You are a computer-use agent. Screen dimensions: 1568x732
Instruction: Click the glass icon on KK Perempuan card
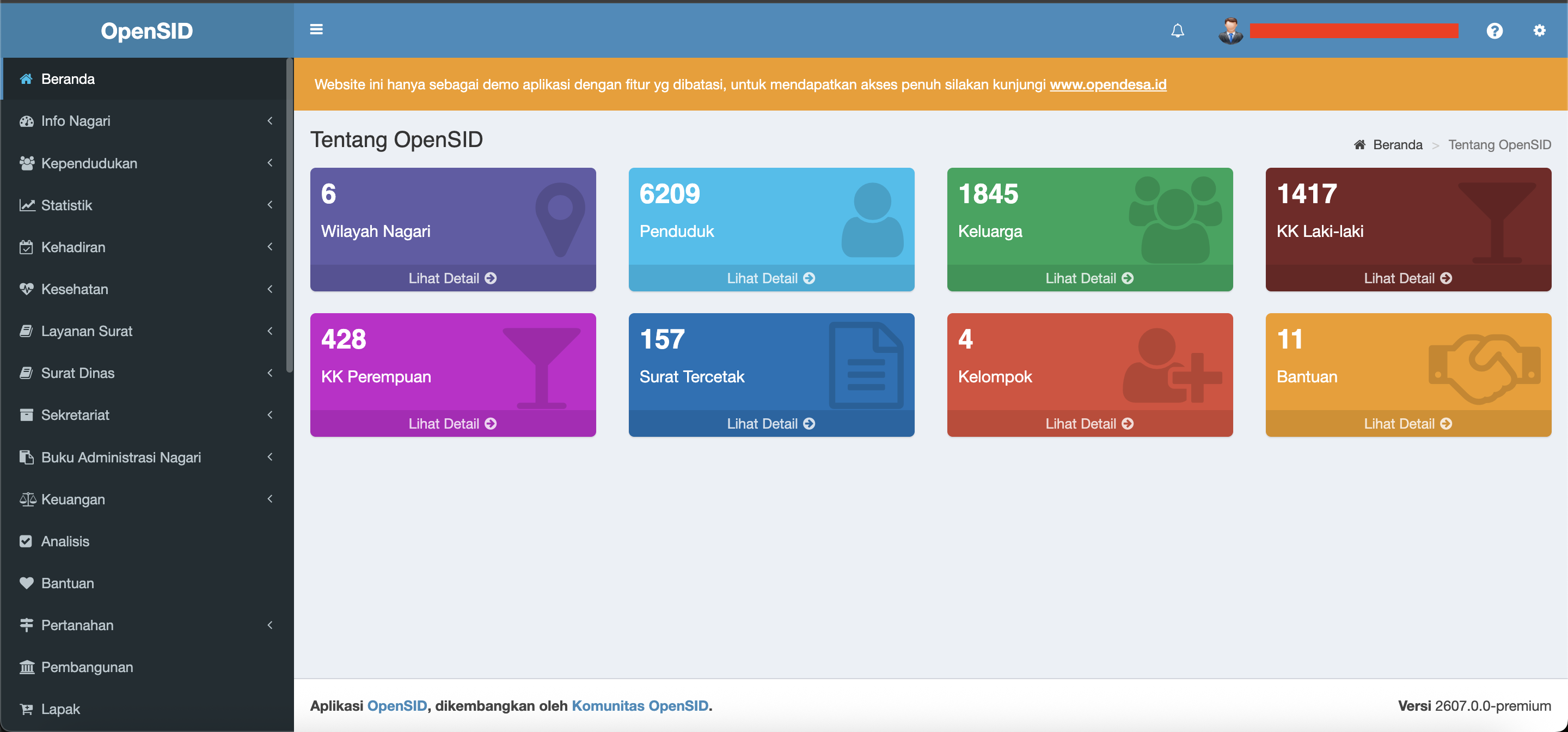[x=541, y=368]
